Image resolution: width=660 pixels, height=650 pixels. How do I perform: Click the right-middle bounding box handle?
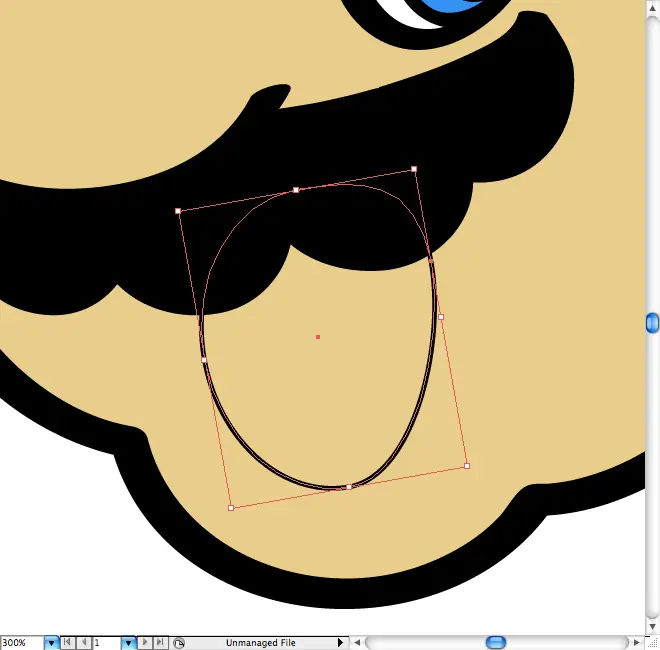441,317
